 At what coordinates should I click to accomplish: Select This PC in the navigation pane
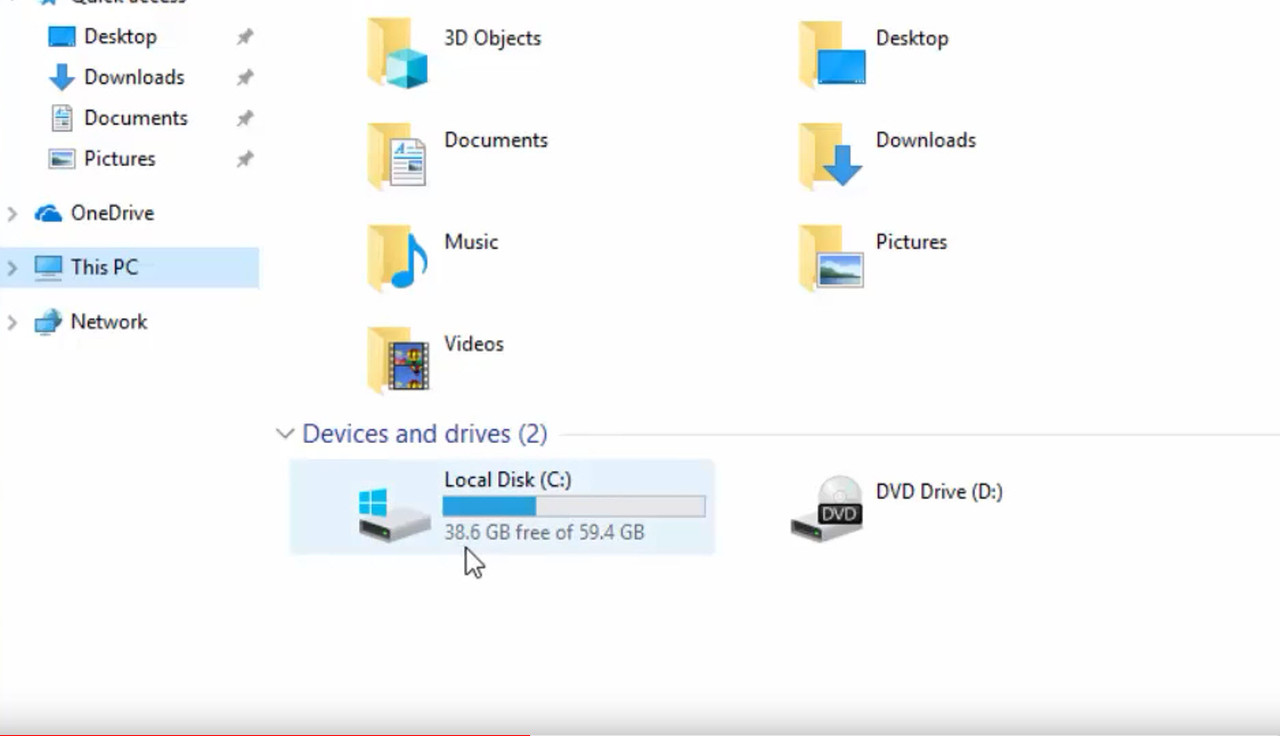[103, 267]
